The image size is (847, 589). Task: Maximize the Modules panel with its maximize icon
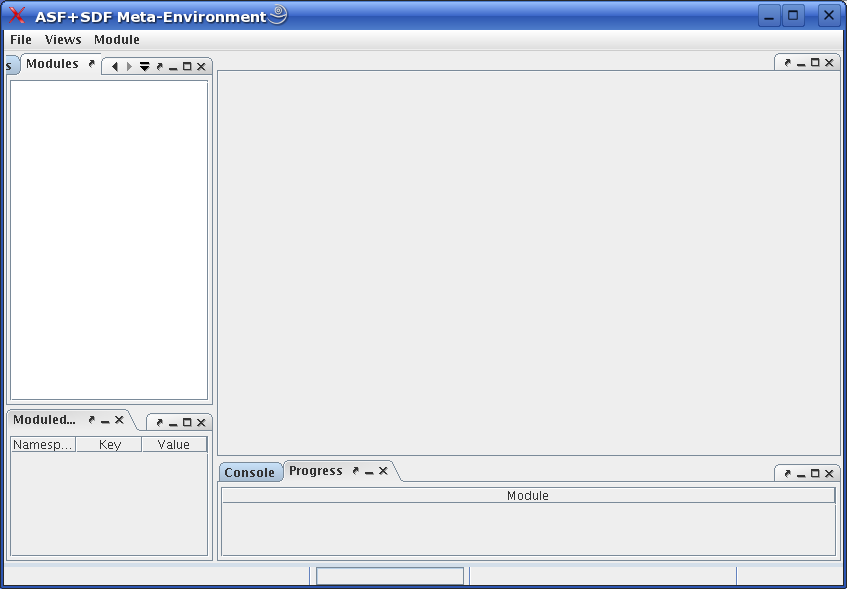pyautogui.click(x=188, y=66)
